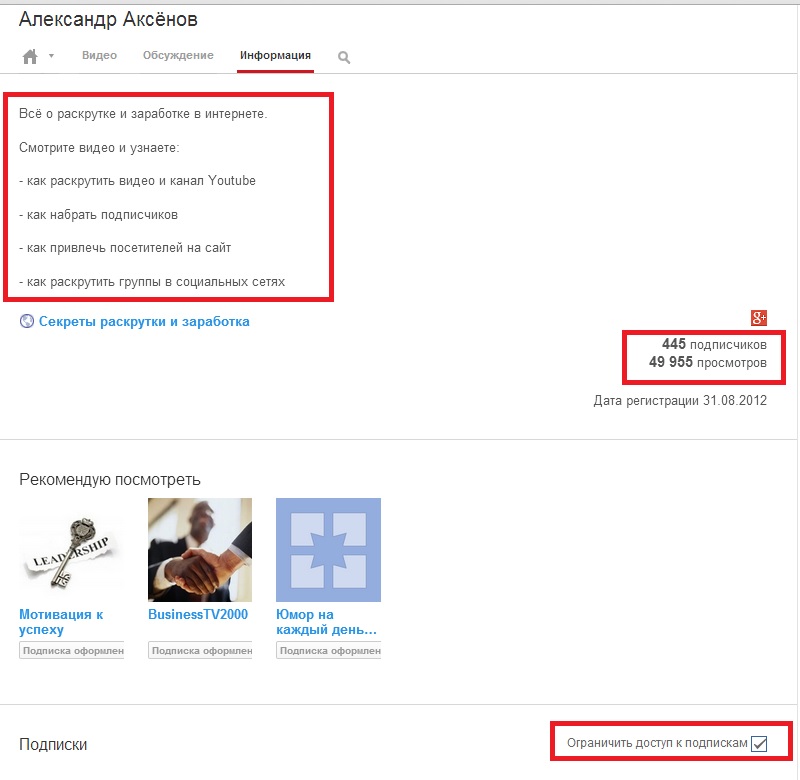Screen dimensions: 800x780
Task: Open the Секреты раскрутки и заработка link
Action: pyautogui.click(x=144, y=321)
